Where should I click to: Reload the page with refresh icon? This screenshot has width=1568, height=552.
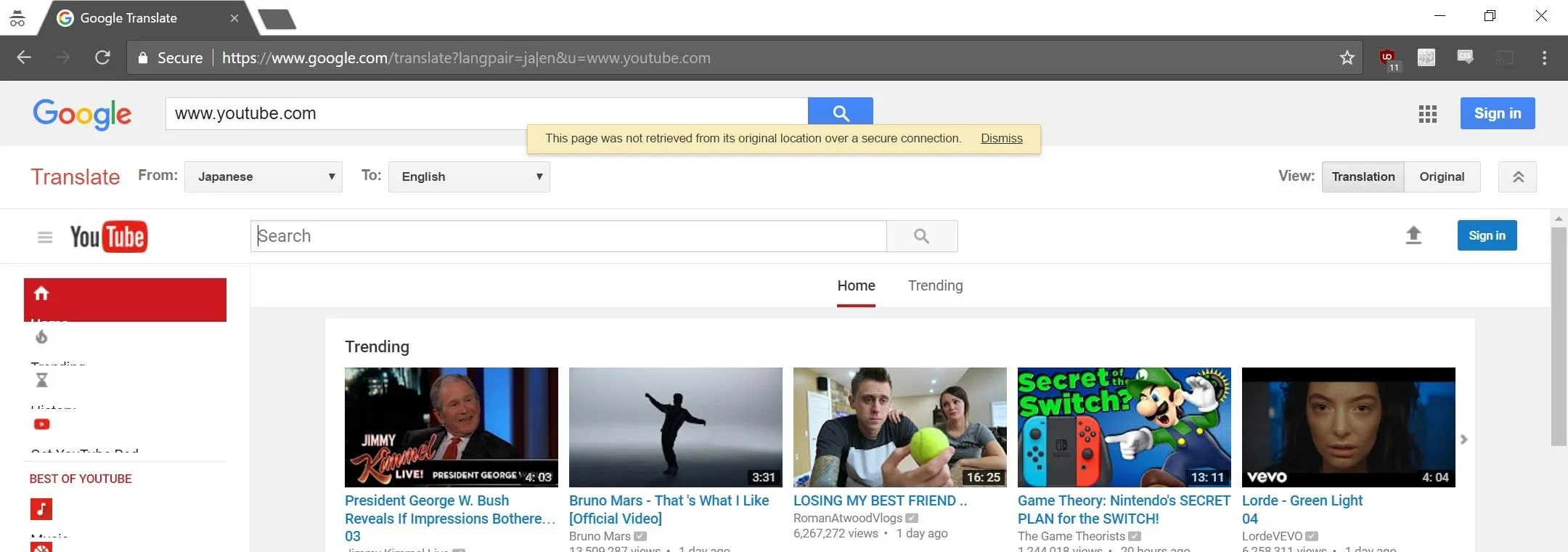(x=102, y=57)
